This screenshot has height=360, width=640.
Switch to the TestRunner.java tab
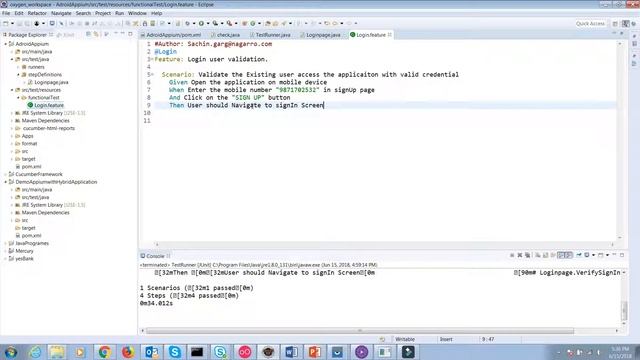[x=273, y=35]
